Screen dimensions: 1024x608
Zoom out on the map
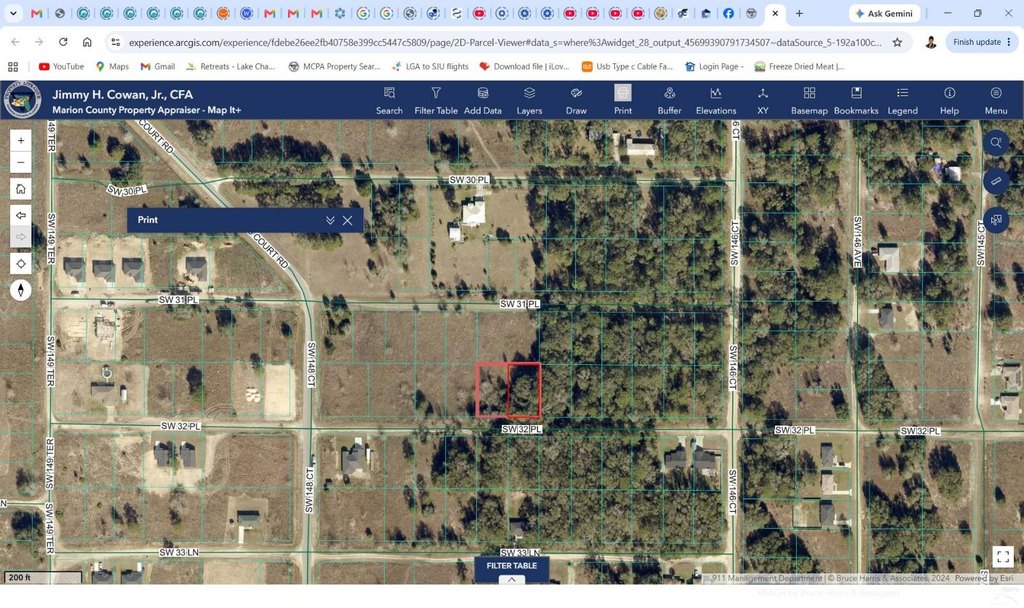[21, 162]
